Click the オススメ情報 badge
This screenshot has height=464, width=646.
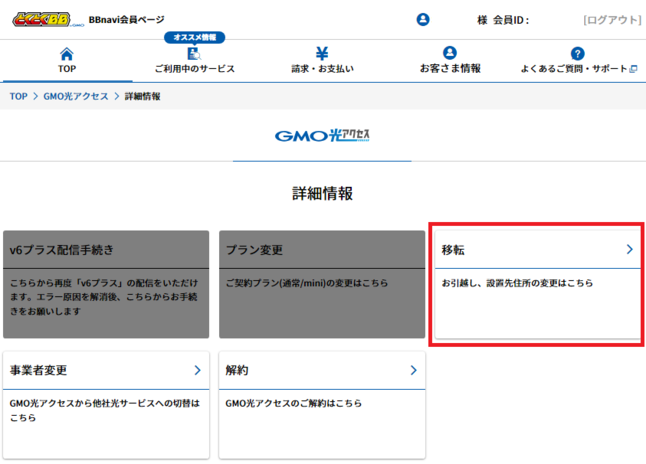[194, 37]
